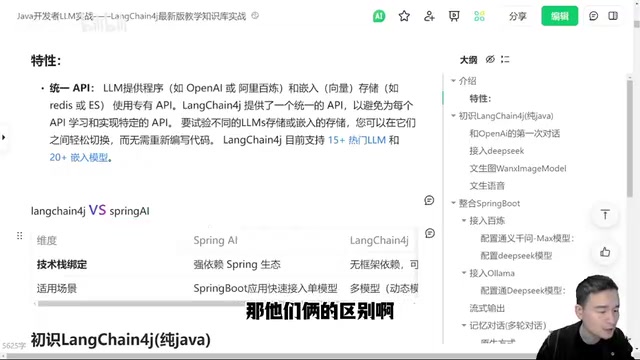Click the back-to-top arrow button
Viewport: 640px width, 360px height.
pos(605,215)
